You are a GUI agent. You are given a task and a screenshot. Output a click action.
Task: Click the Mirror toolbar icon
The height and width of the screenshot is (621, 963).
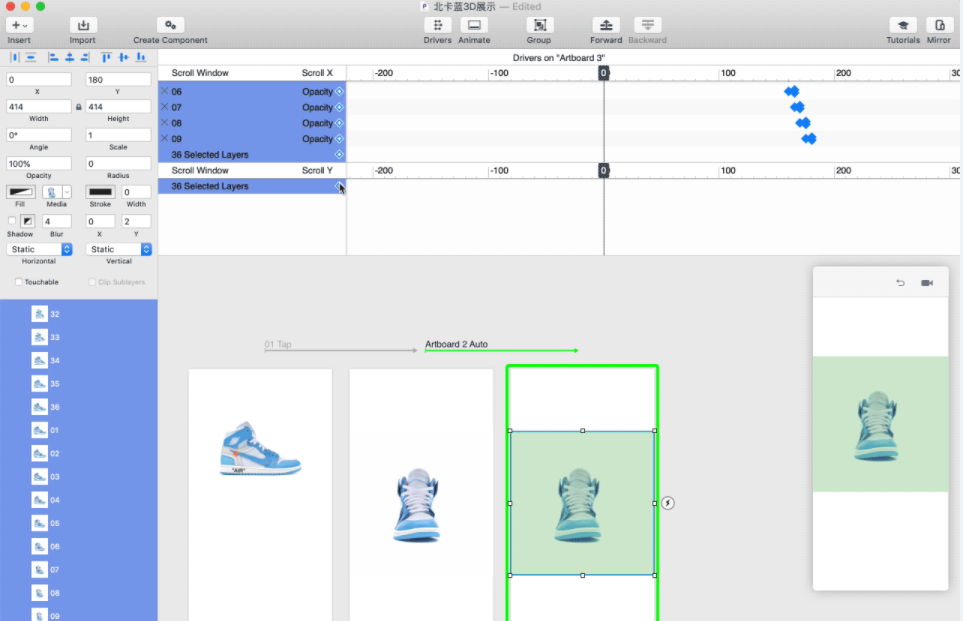click(939, 25)
